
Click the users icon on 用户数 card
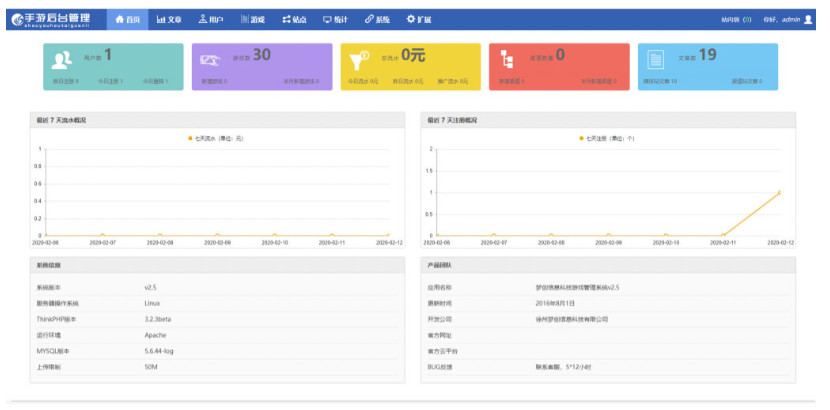coord(62,60)
